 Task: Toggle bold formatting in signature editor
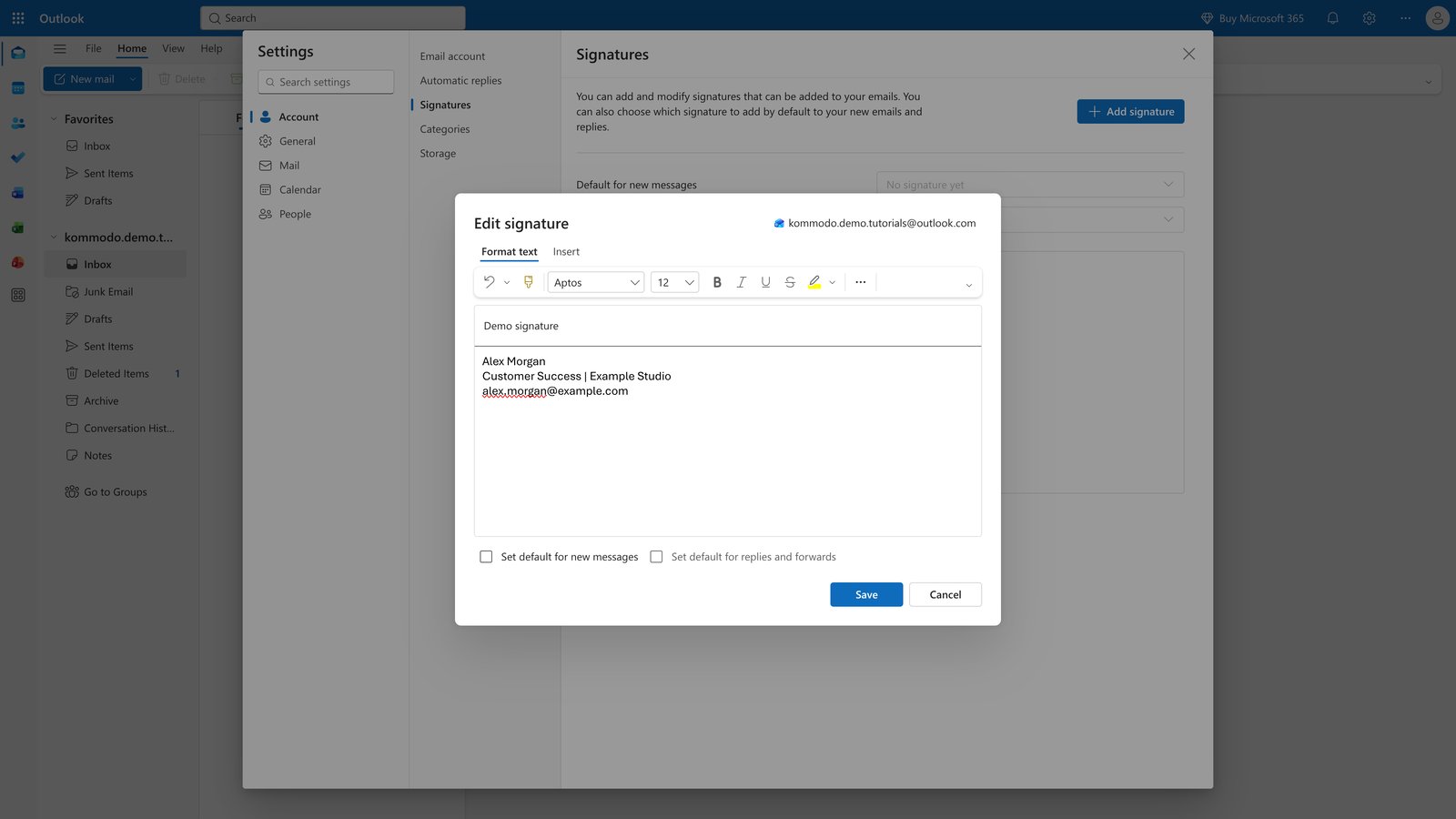717,282
